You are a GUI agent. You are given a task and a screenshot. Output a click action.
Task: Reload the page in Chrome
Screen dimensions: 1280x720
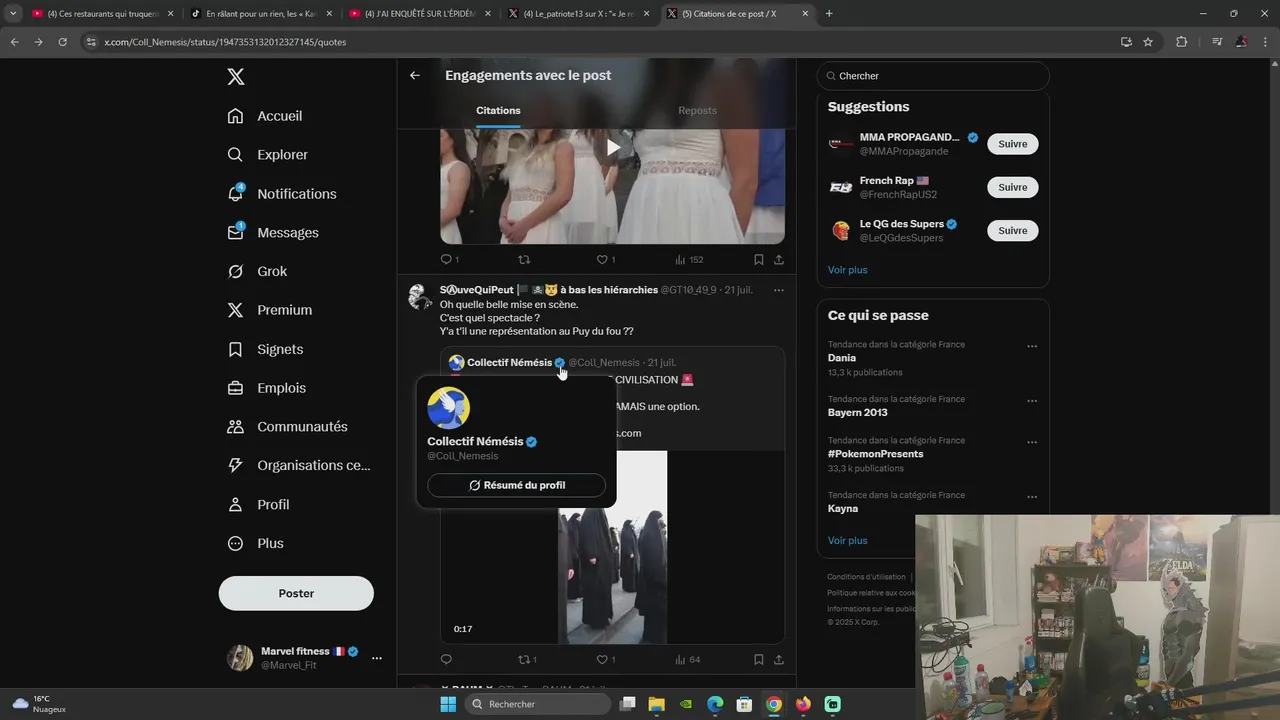[62, 42]
